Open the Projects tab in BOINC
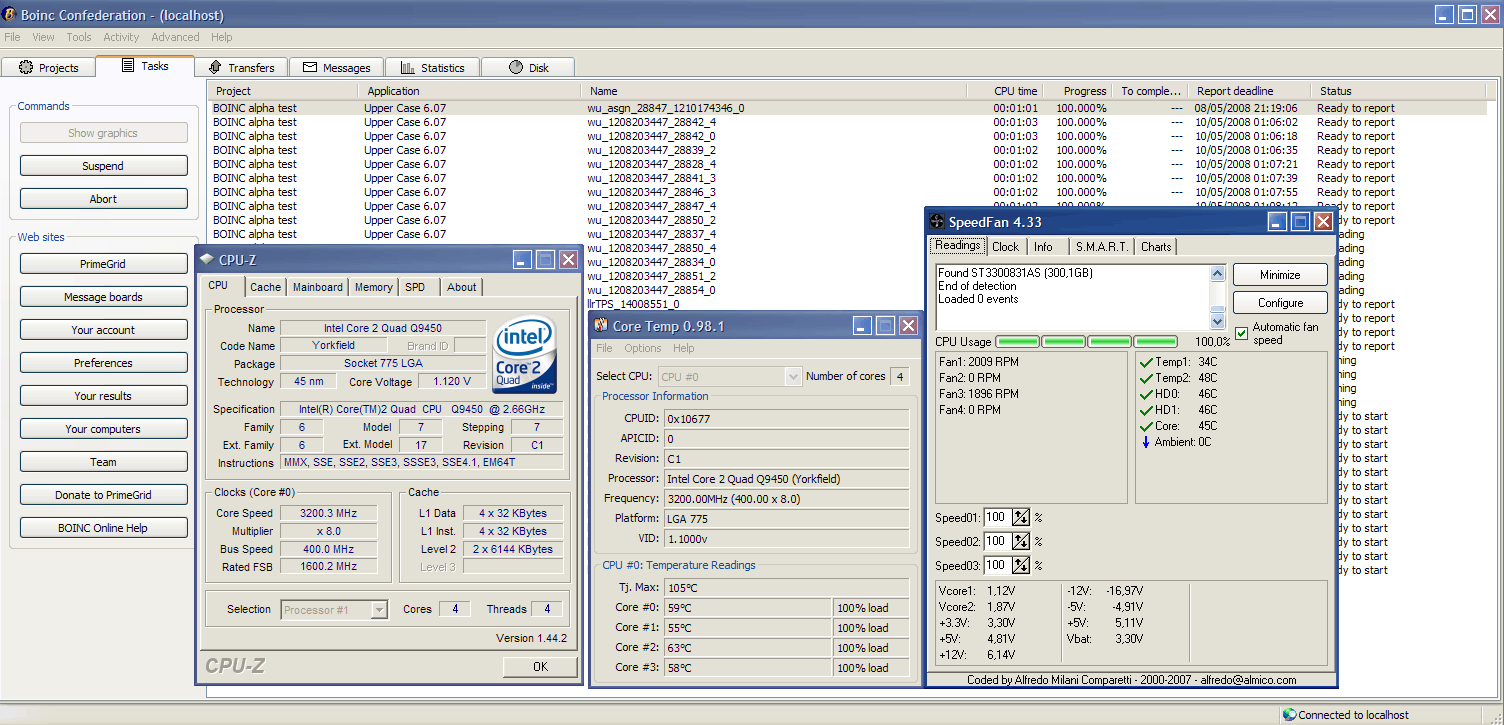1504x725 pixels. click(49, 67)
